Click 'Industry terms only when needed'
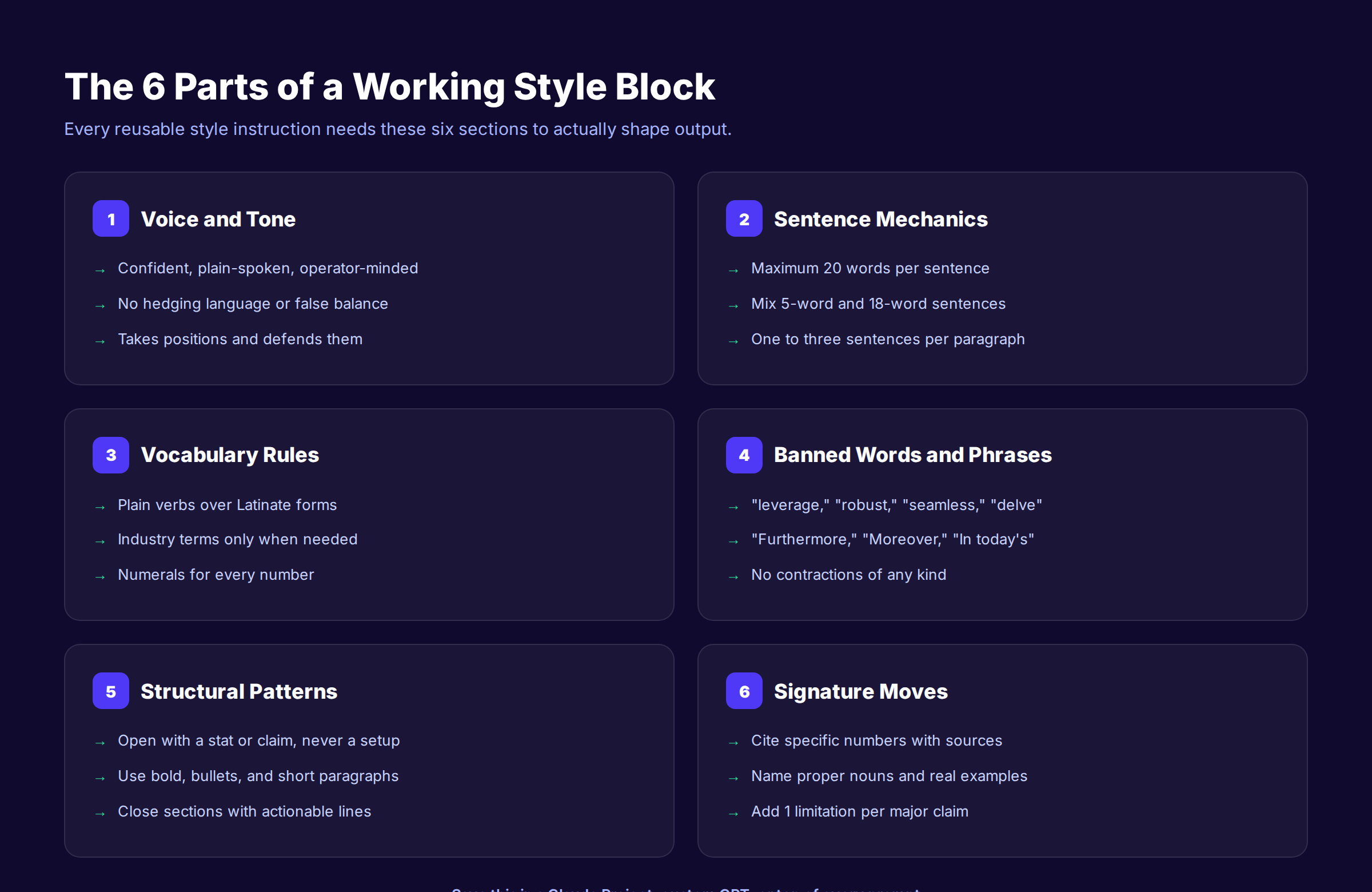Viewport: 1372px width, 892px height. [x=237, y=540]
